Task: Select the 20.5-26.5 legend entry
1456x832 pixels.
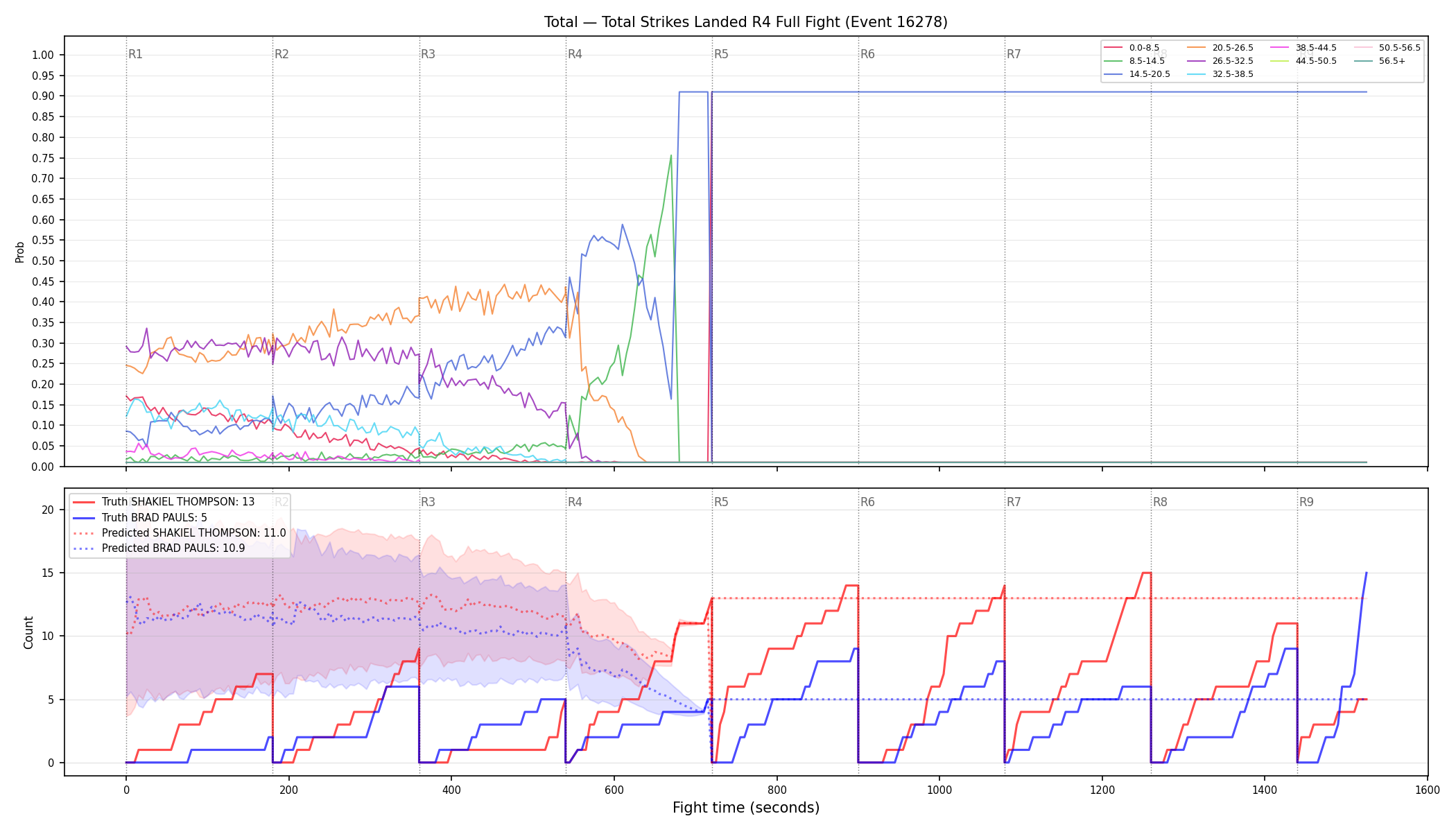Action: [1220, 48]
